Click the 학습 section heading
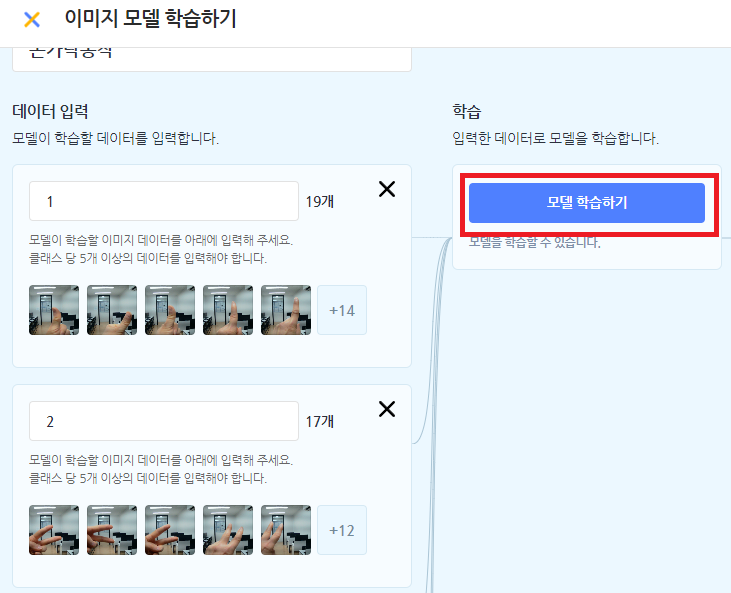This screenshot has height=593, width=731. click(x=467, y=111)
